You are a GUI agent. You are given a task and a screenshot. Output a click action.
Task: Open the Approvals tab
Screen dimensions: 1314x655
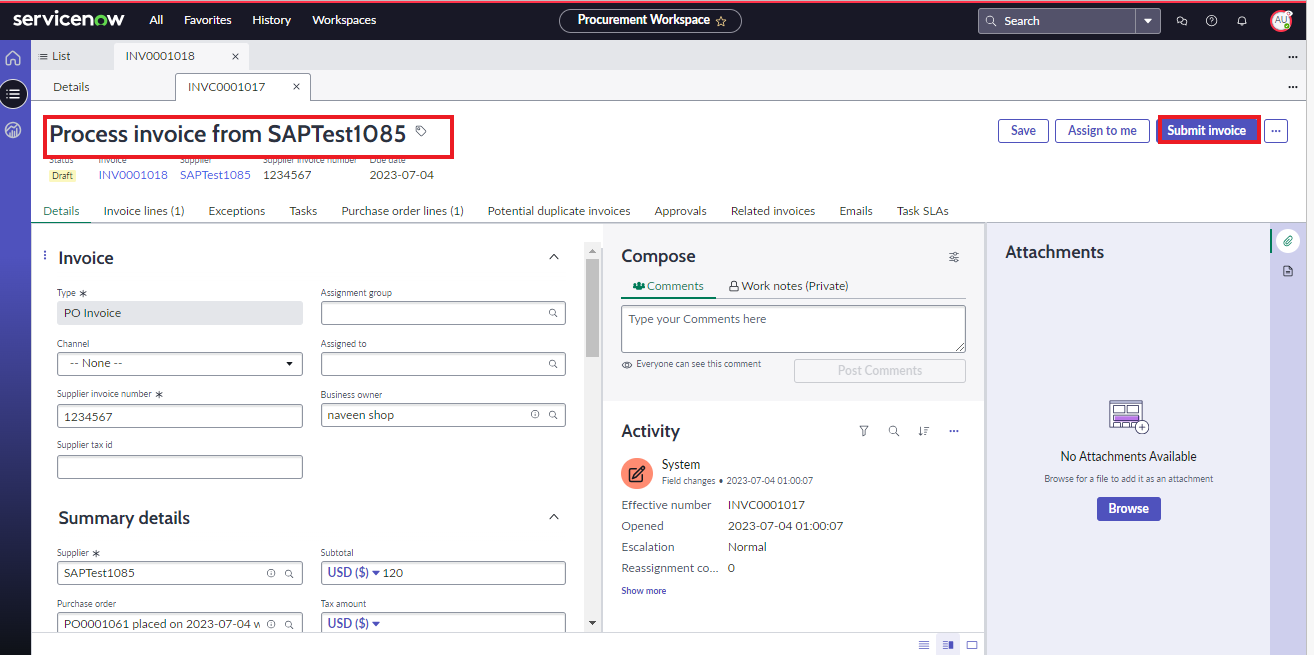coord(681,211)
